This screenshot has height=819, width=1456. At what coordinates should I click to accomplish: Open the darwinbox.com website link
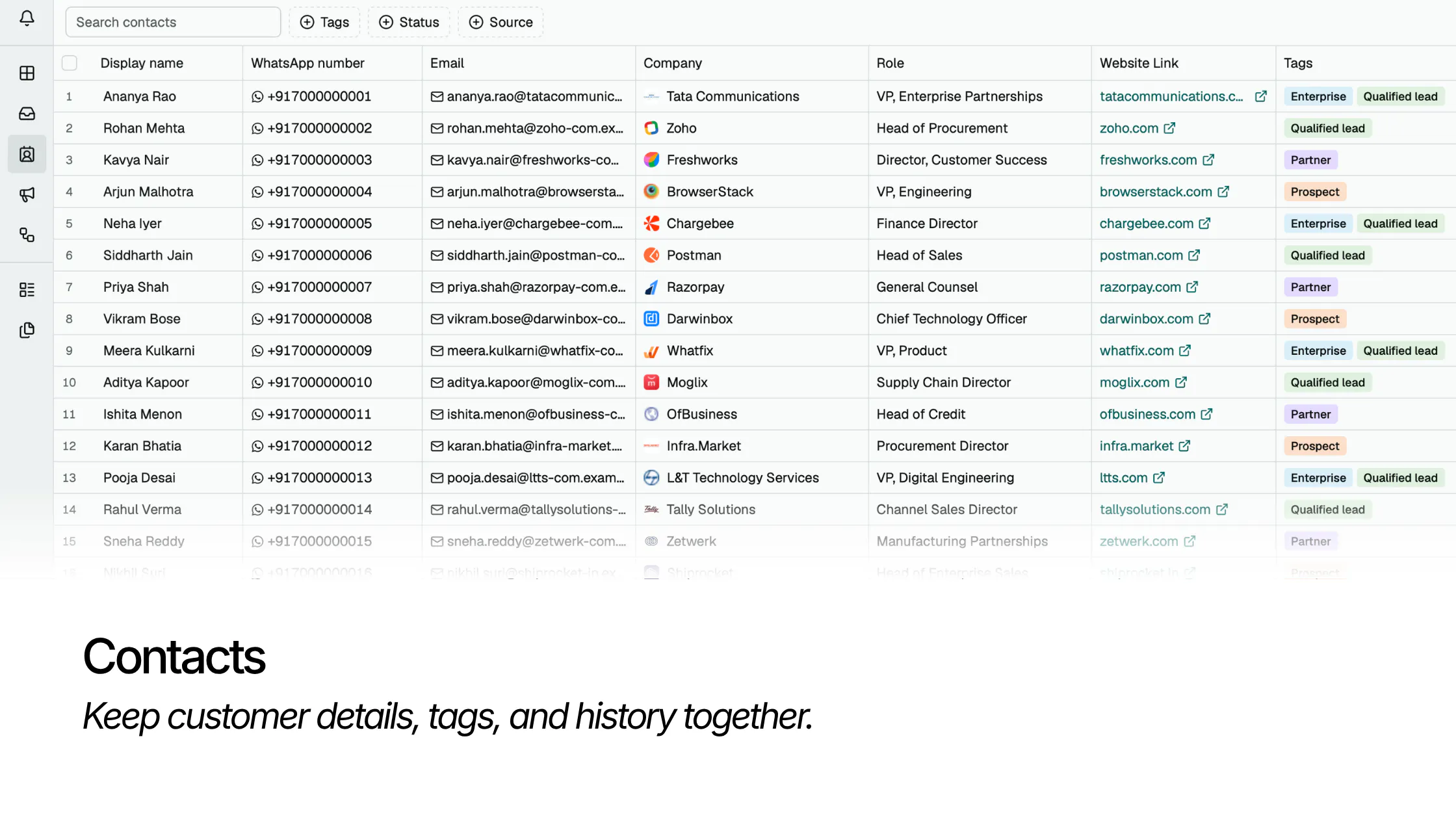click(1147, 319)
